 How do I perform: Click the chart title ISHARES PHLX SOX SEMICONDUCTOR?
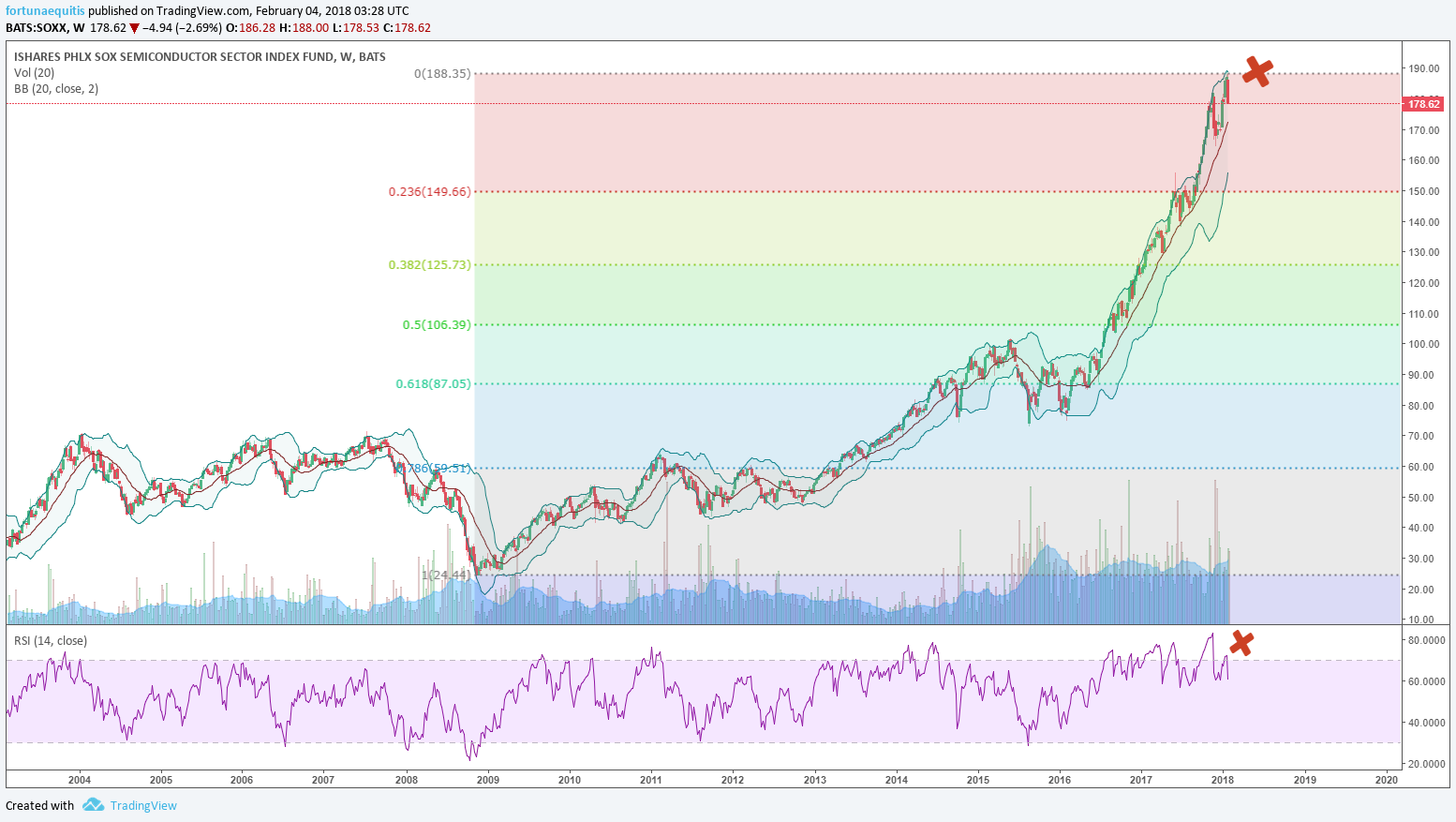(200, 57)
